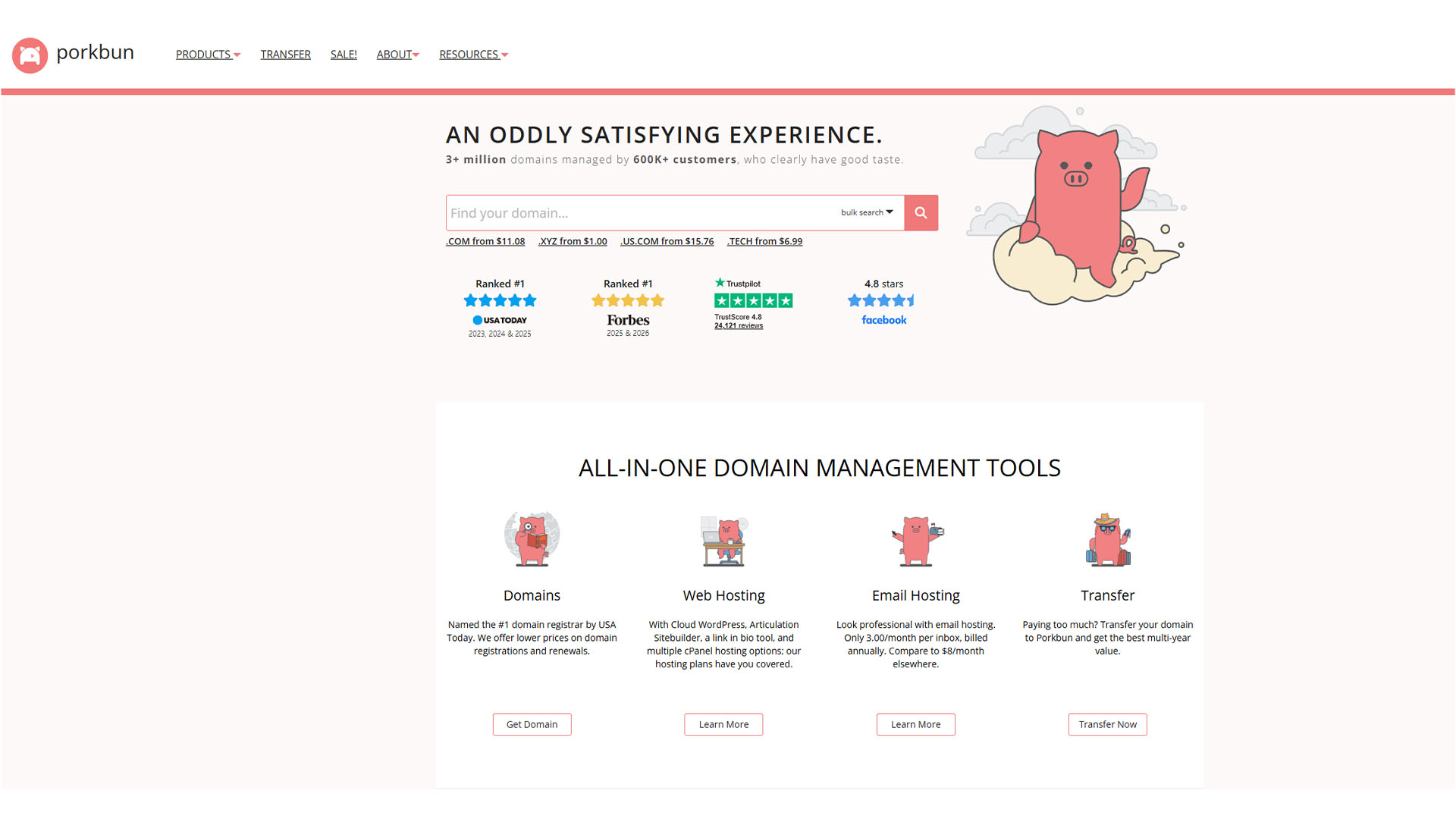Open .US.COM from $15.76 link
This screenshot has height=819, width=1456.
667,242
